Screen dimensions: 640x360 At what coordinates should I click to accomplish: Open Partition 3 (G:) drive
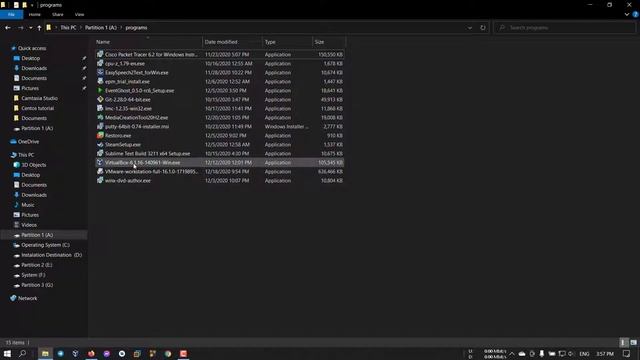37,285
